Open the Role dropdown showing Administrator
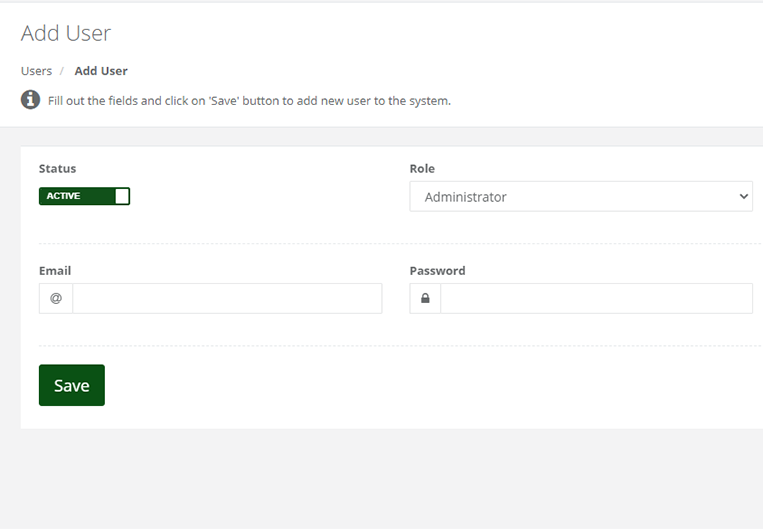Viewport: 763px width, 529px height. (x=581, y=197)
